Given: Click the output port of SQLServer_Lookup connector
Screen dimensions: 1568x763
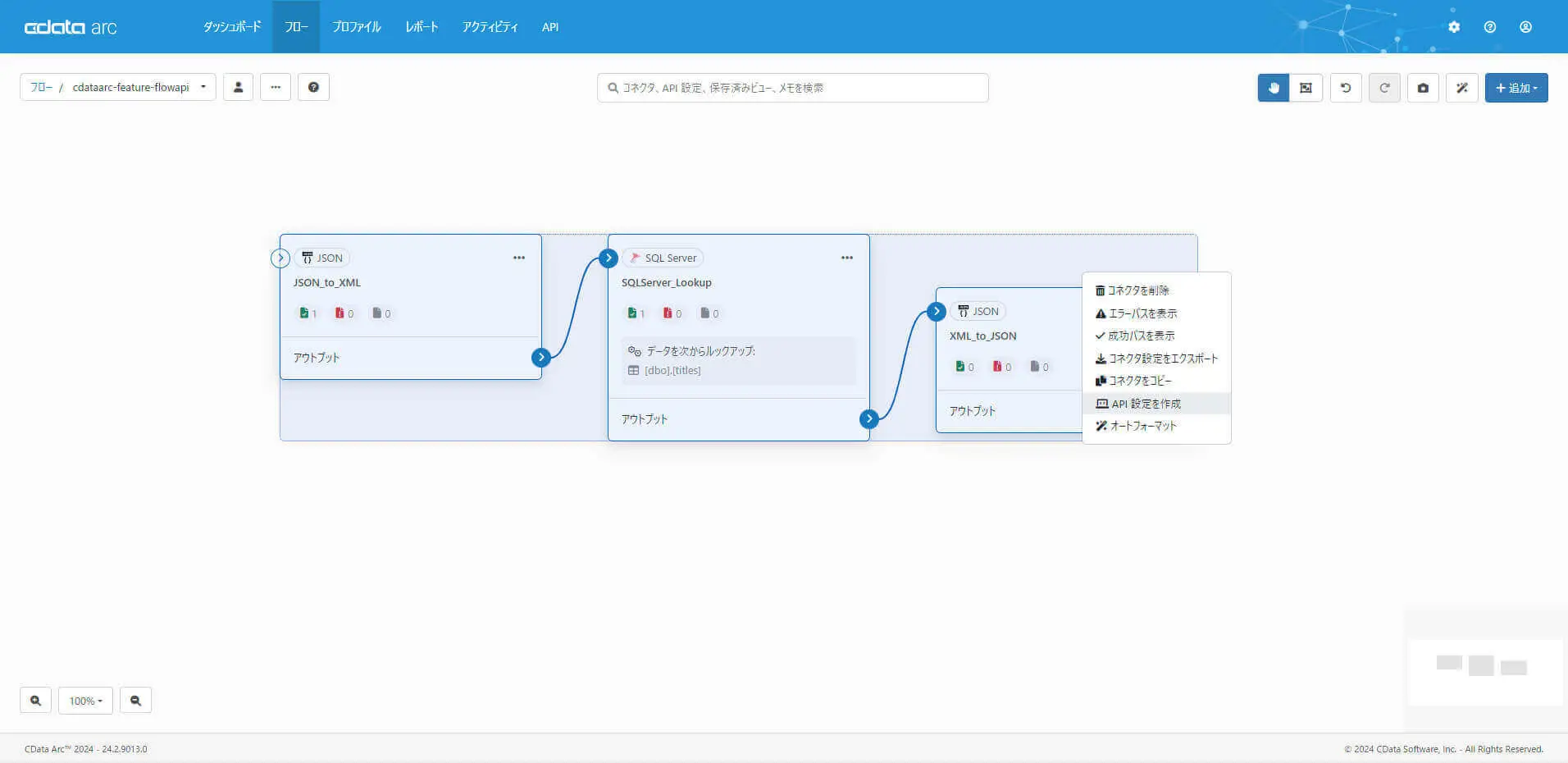Looking at the screenshot, I should pyautogui.click(x=869, y=419).
